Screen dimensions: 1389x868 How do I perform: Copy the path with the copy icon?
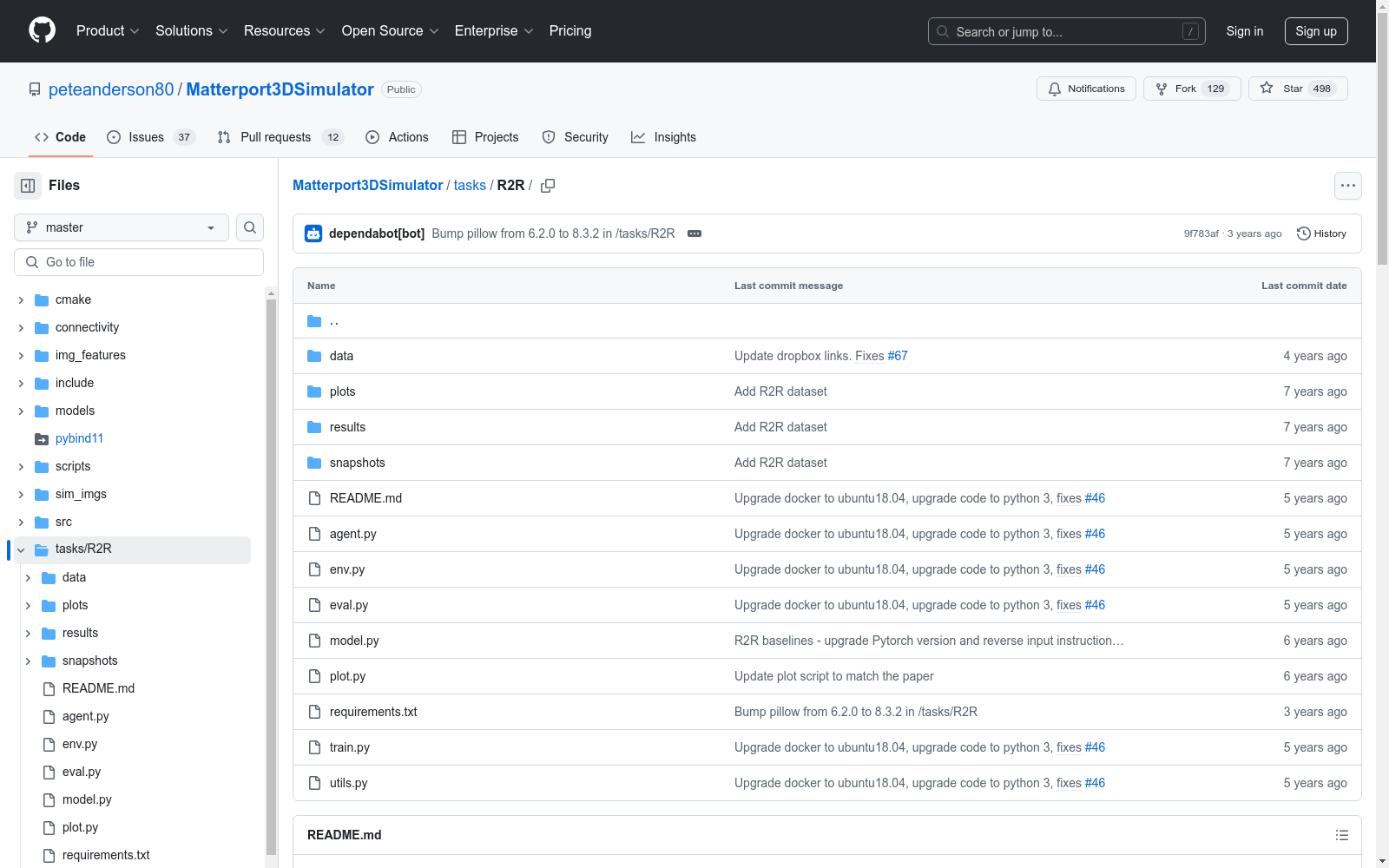(548, 186)
